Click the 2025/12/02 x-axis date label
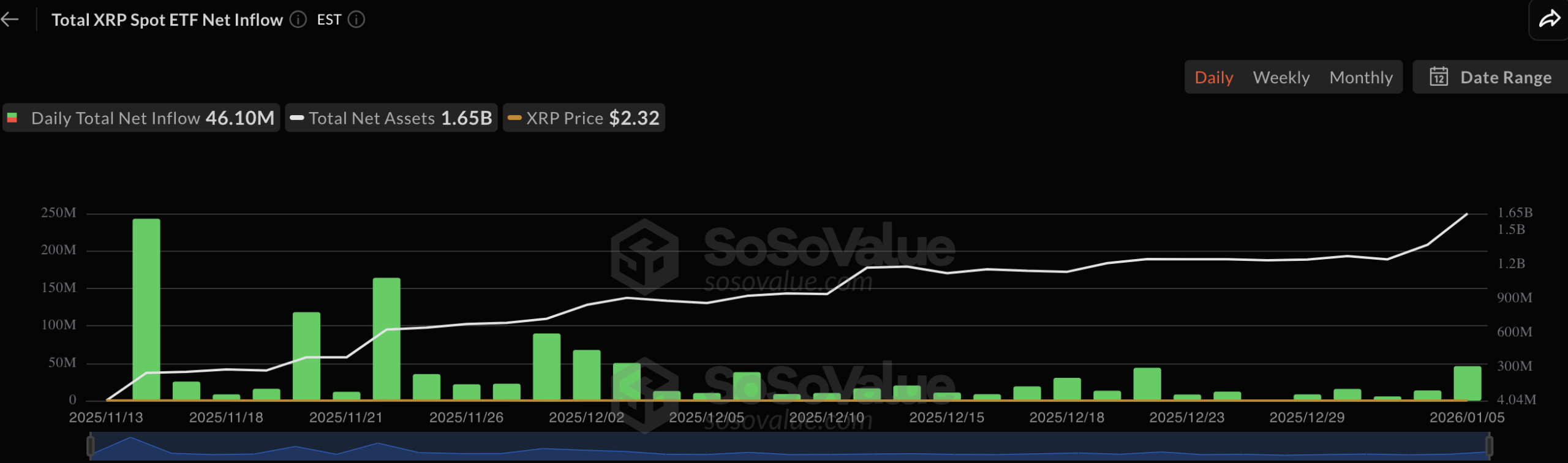The image size is (1568, 463). (x=586, y=417)
